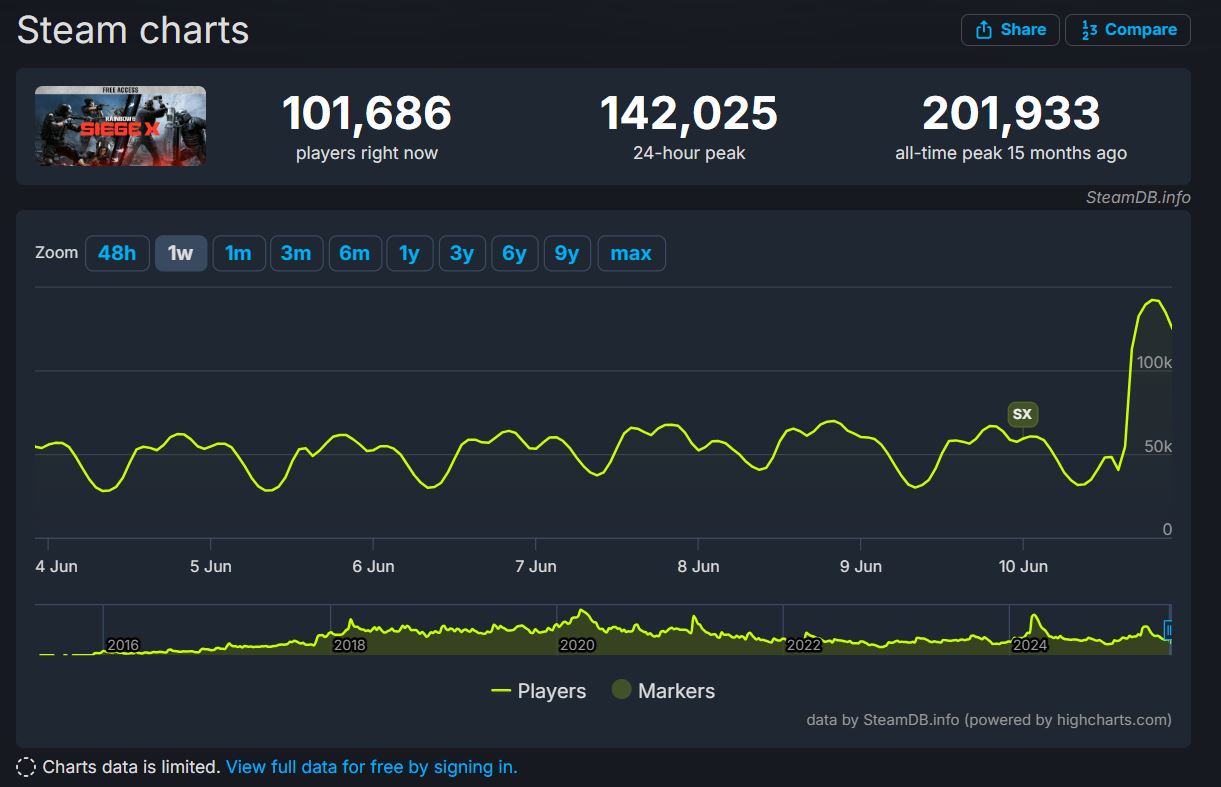1221x787 pixels.
Task: Click the 9 Jun axis label
Action: tap(861, 566)
